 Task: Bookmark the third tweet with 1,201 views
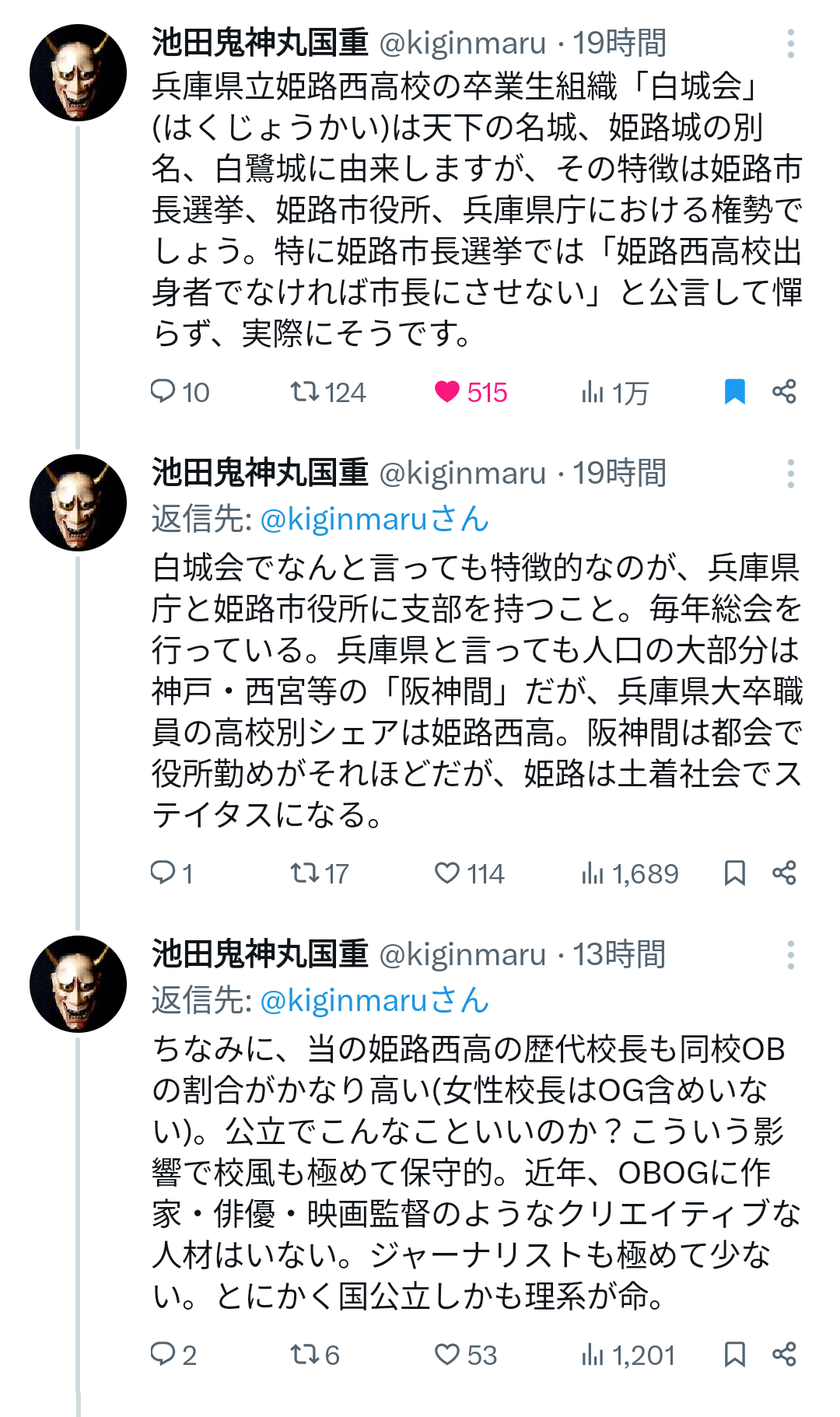point(735,1354)
